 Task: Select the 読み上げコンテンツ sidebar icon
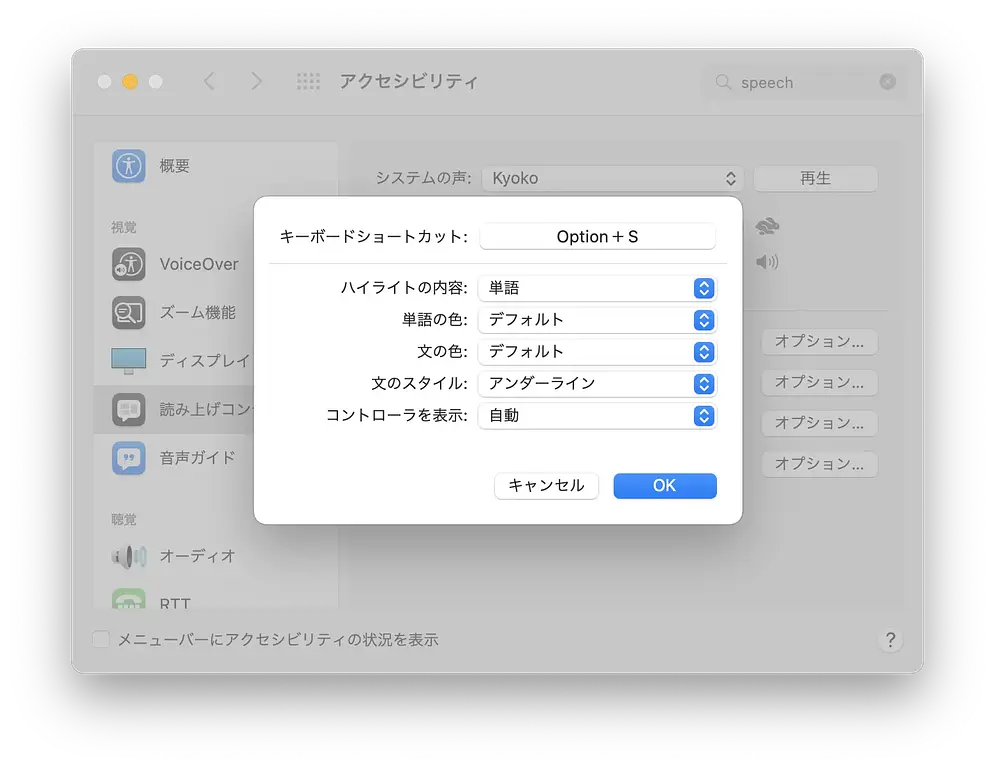pyautogui.click(x=128, y=409)
